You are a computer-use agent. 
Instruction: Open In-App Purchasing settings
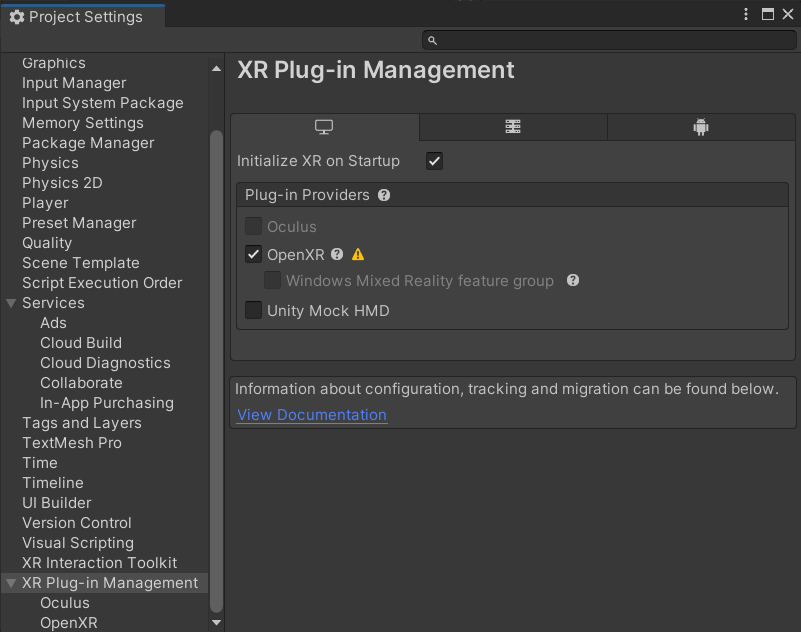tap(107, 403)
